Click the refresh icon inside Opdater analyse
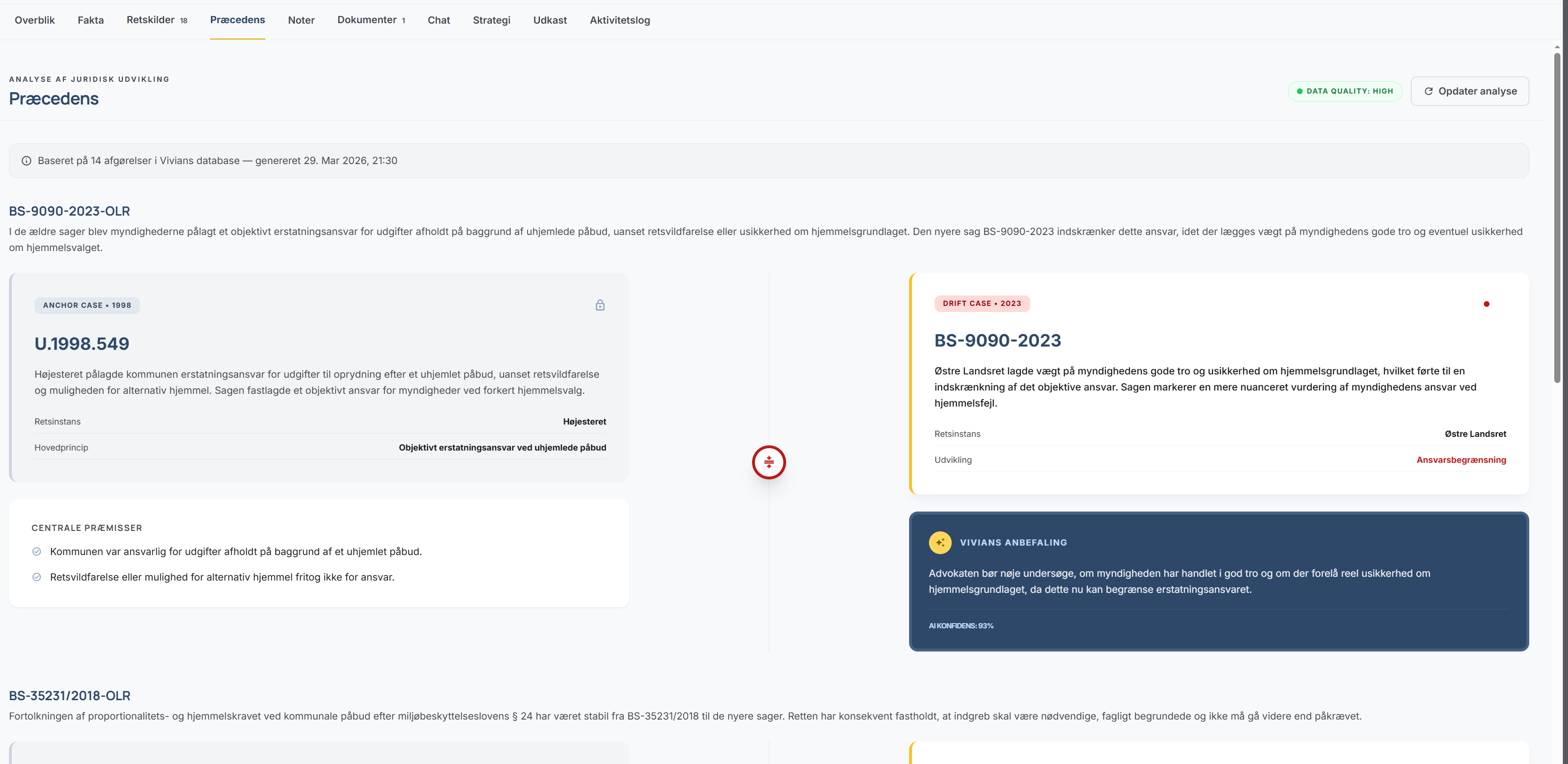The height and width of the screenshot is (764, 1568). tap(1428, 91)
